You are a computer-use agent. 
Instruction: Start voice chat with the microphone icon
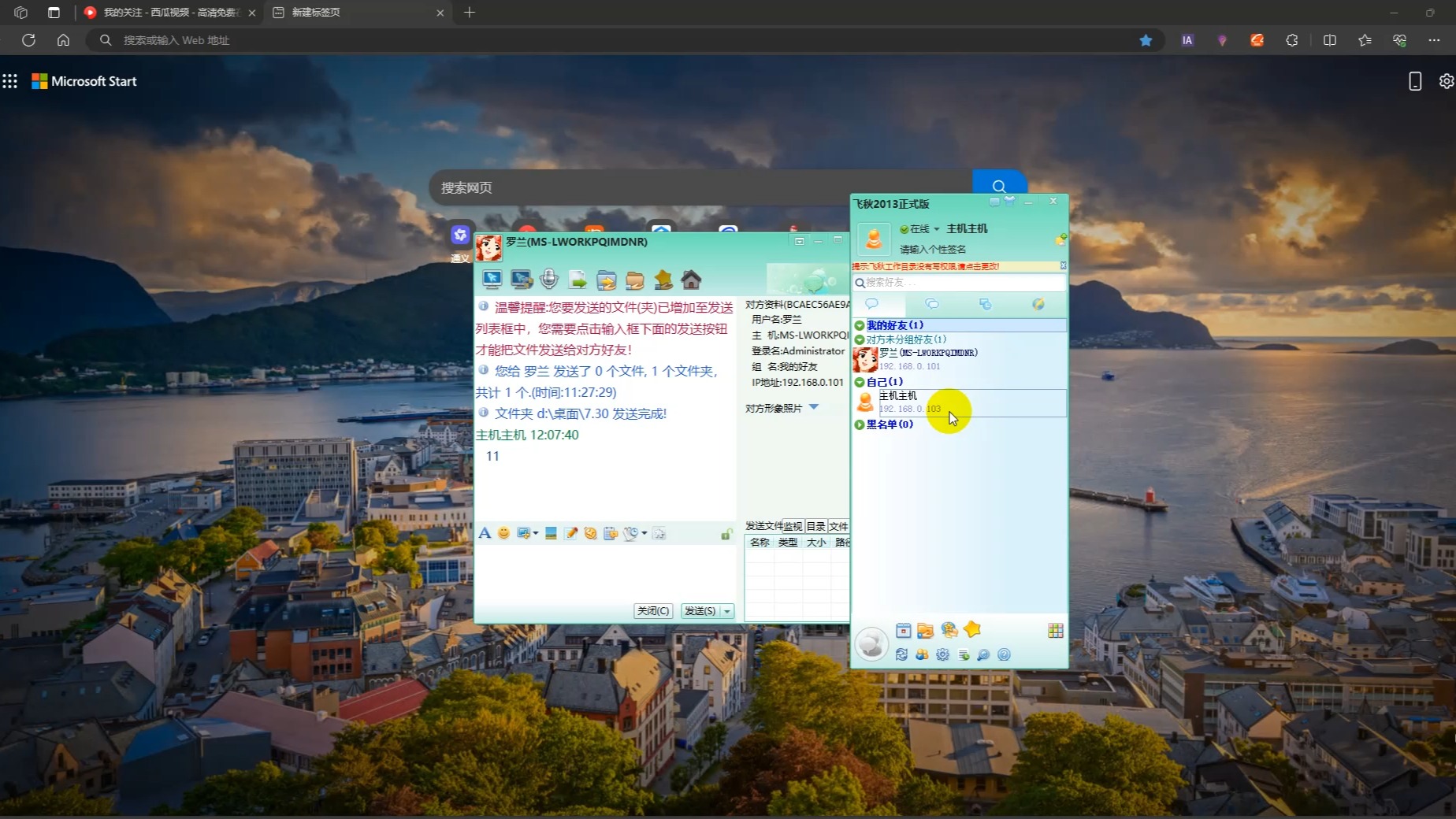tap(549, 280)
